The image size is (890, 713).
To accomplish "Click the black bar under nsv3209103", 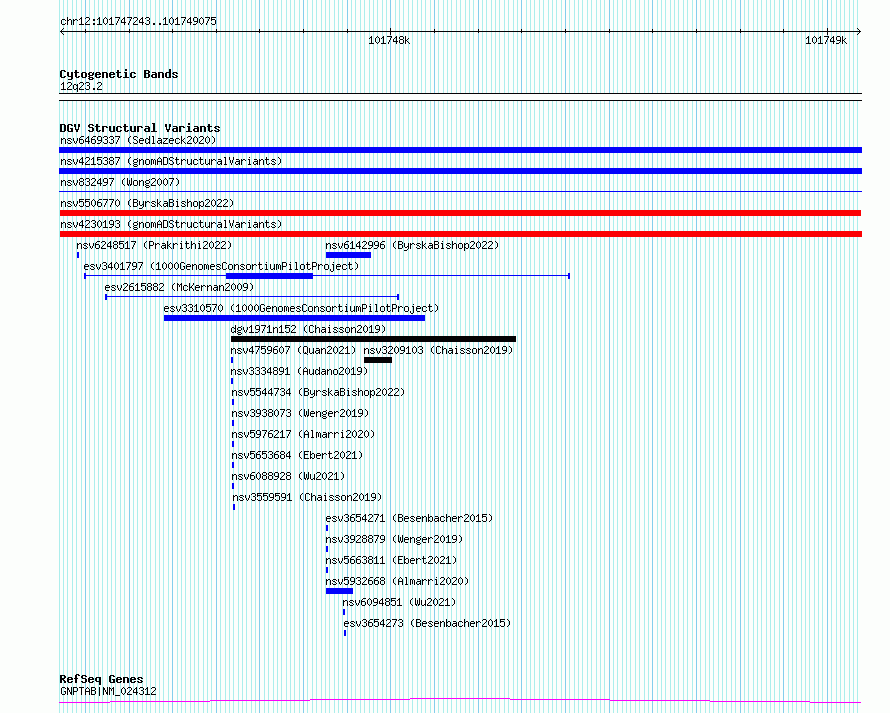I will point(378,360).
